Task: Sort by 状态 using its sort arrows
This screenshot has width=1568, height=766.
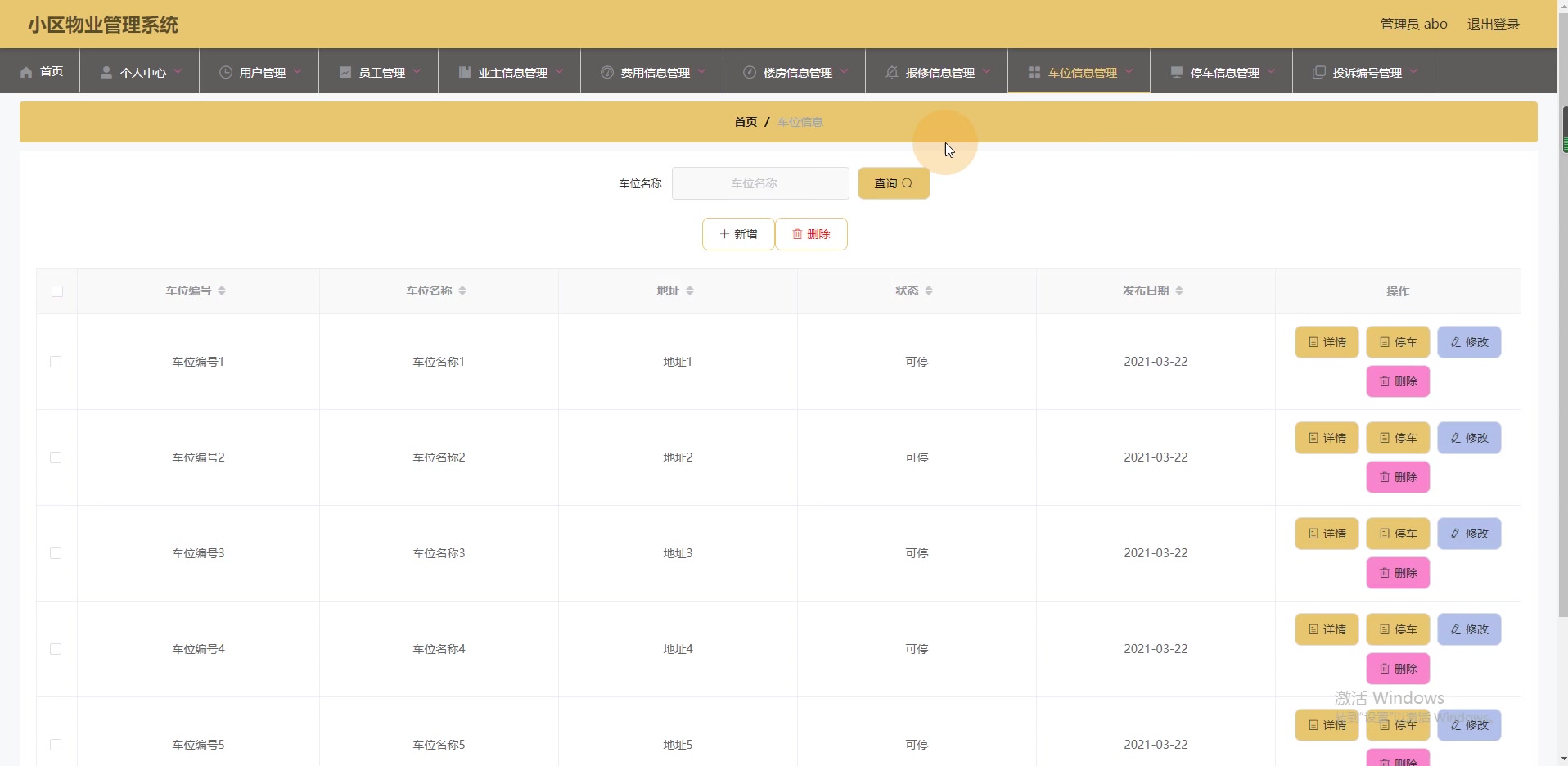Action: click(929, 291)
